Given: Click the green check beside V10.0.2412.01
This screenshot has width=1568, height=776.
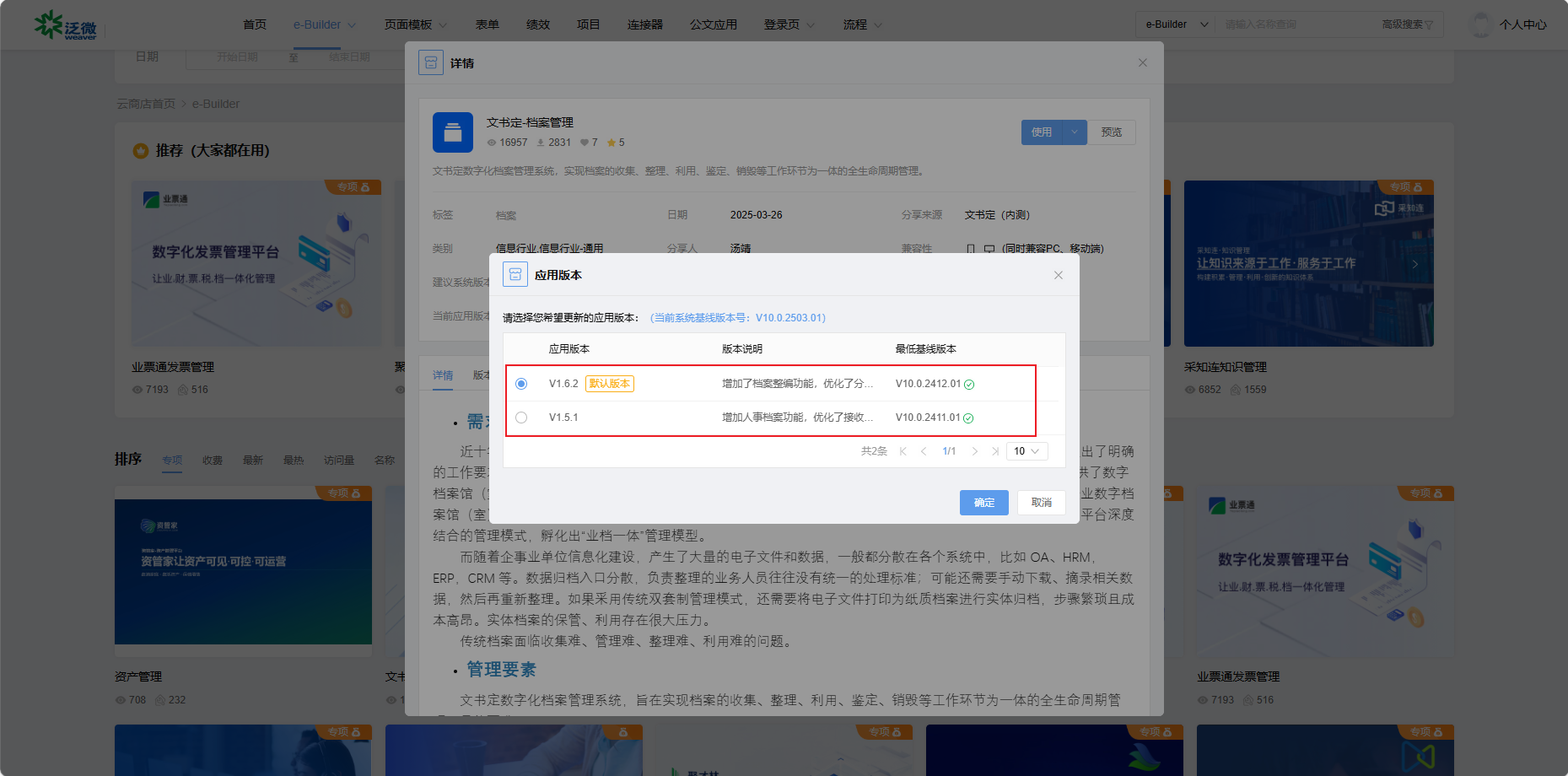Looking at the screenshot, I should pos(969,385).
